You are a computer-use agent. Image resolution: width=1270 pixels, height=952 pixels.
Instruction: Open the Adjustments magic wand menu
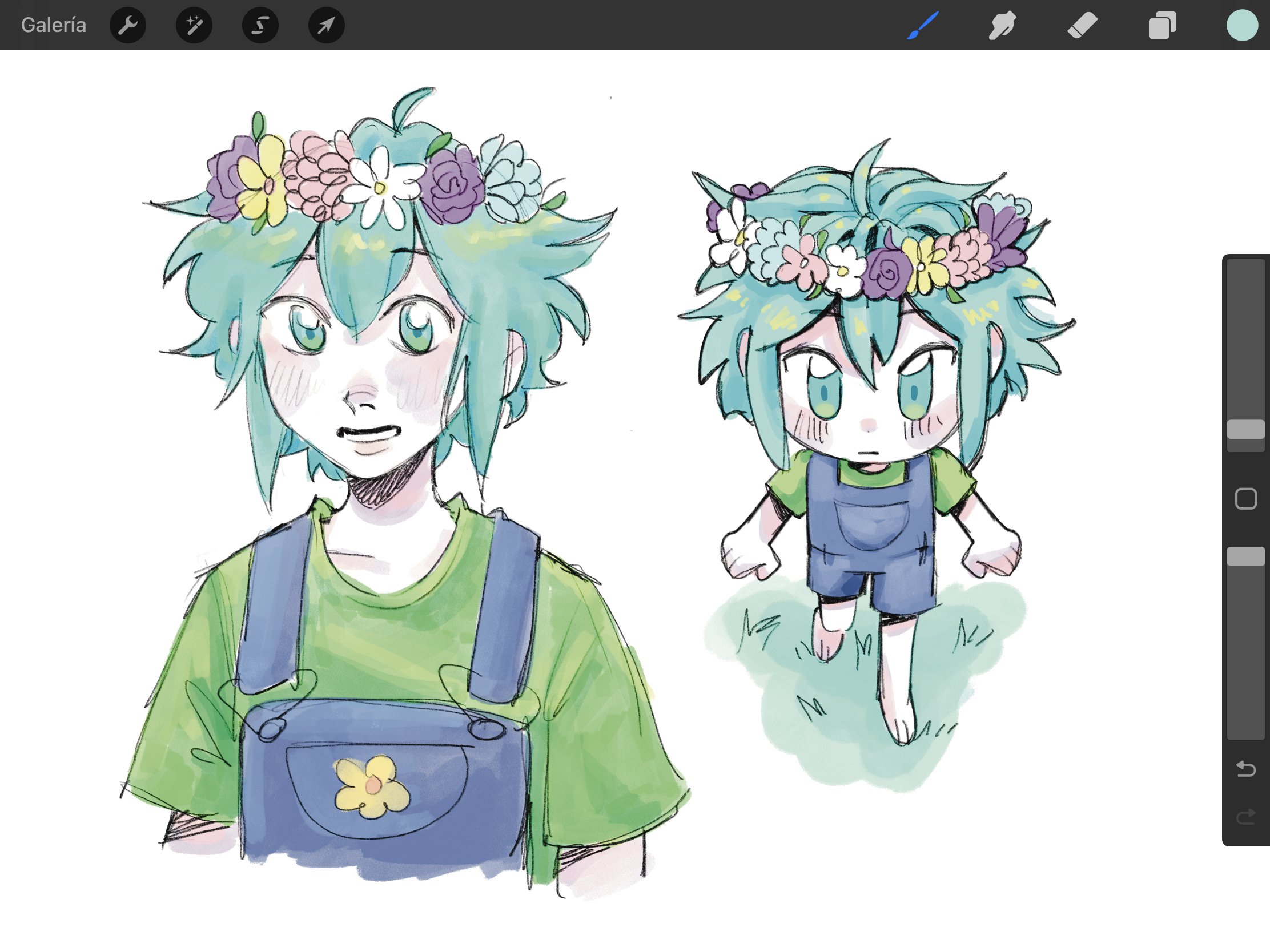click(194, 25)
